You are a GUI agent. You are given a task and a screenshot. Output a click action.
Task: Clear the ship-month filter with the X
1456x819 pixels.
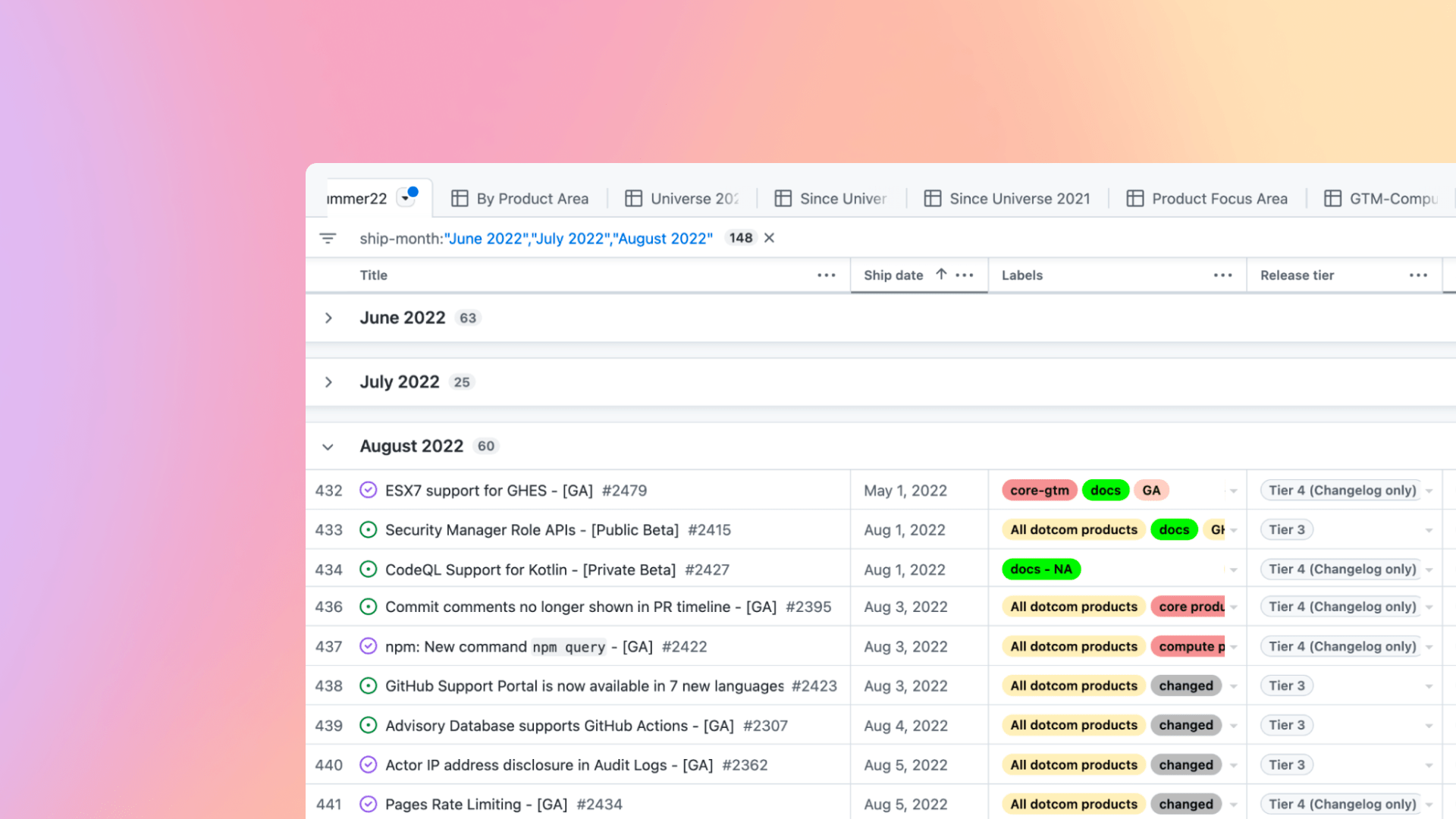[x=768, y=237]
